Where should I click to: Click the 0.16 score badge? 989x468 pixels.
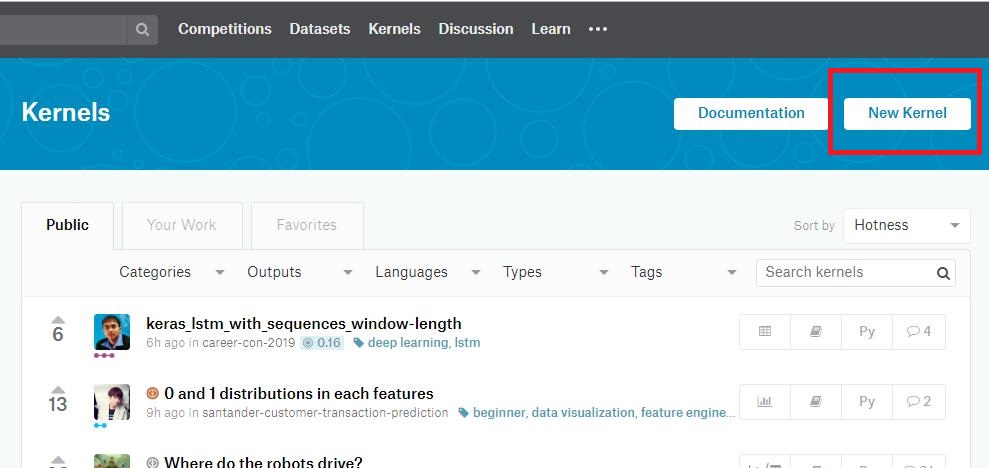coord(322,343)
